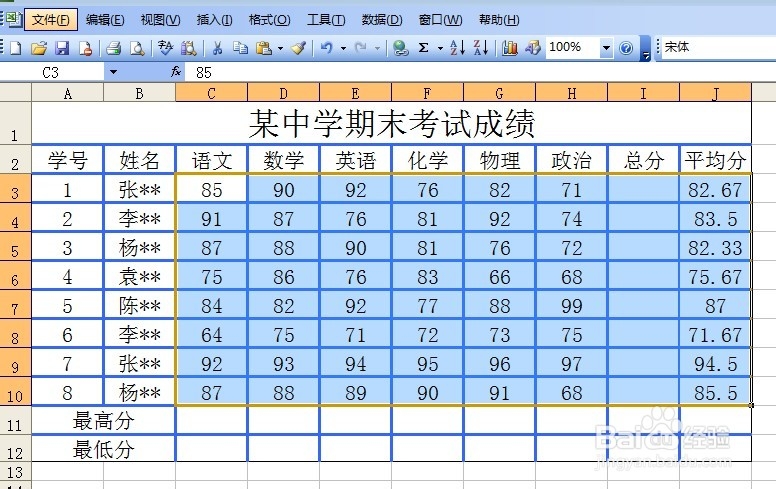Screen dimensions: 776x489
Task: Undo the last action with Undo arrow
Action: 327,48
